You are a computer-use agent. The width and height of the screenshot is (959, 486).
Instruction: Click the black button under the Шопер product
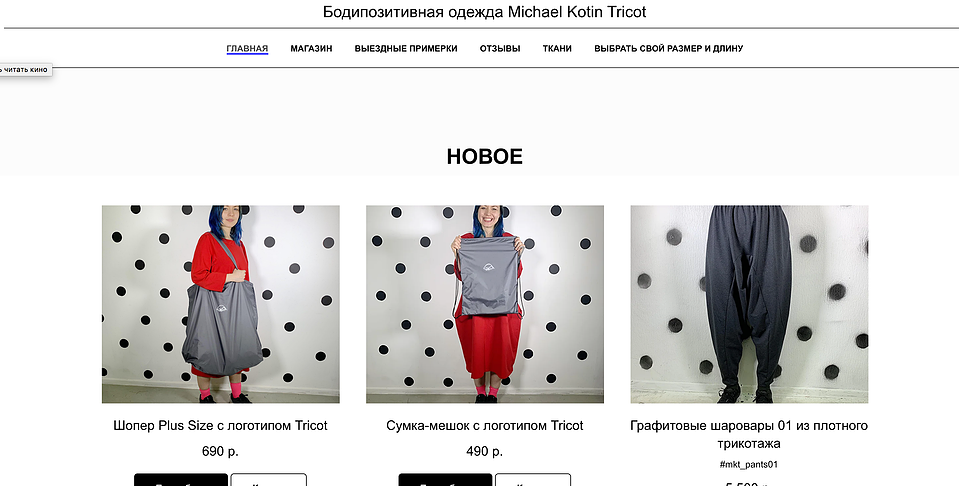tap(181, 480)
